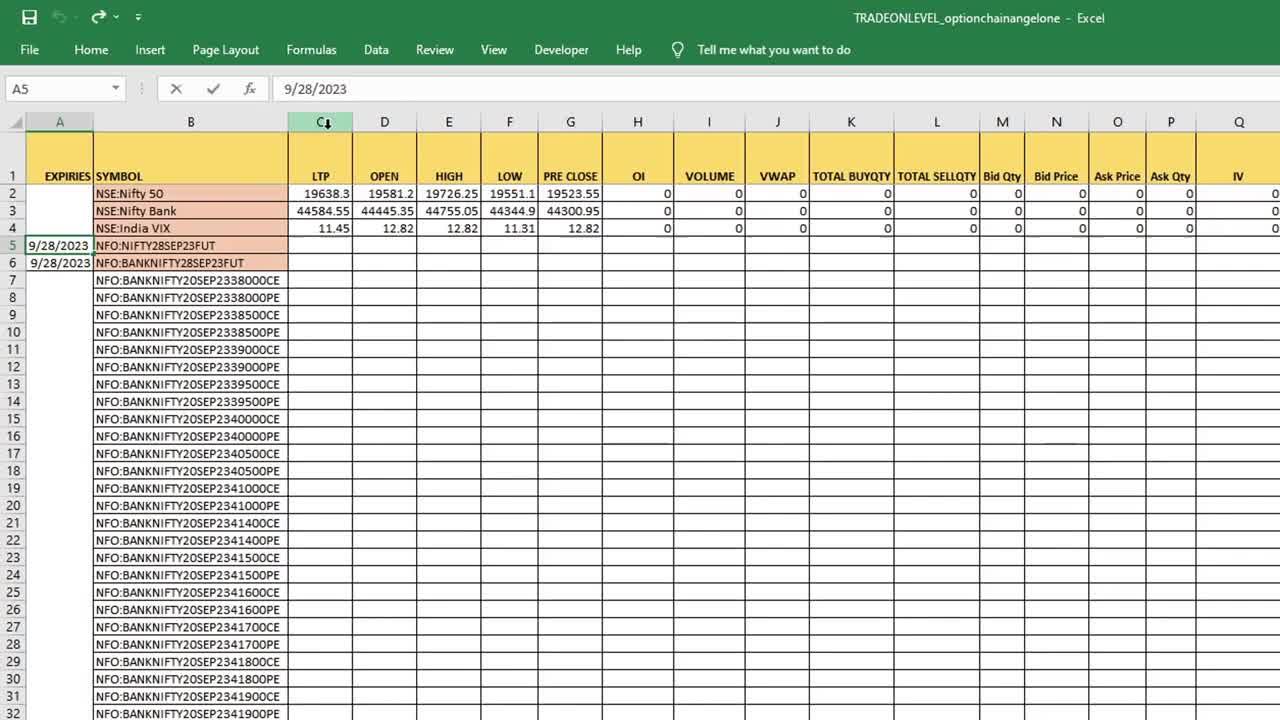Select the NFO:BANKNIFTY20SEP2340000PE cell
This screenshot has height=720, width=1280.
pyautogui.click(x=190, y=436)
